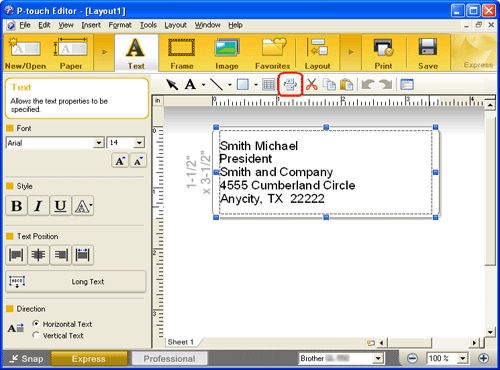Open the Brother printer dropdown
Screen dimensions: 500x370
click(378, 359)
